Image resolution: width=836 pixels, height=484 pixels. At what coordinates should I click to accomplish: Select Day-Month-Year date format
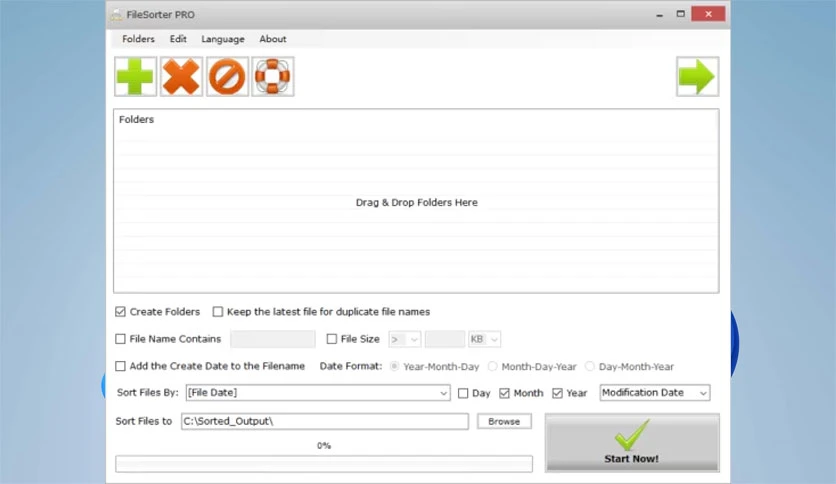tap(590, 367)
